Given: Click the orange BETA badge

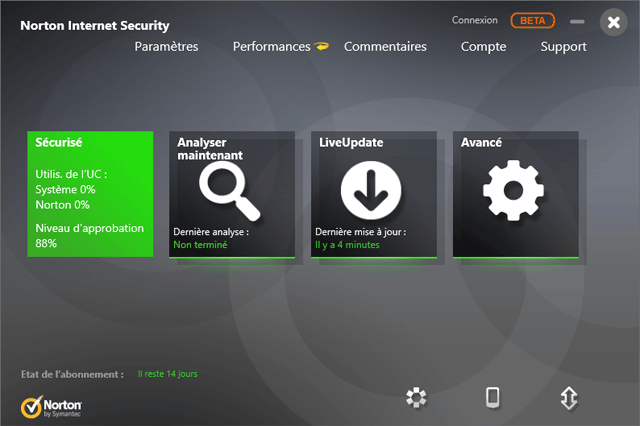Looking at the screenshot, I should (x=532, y=20).
